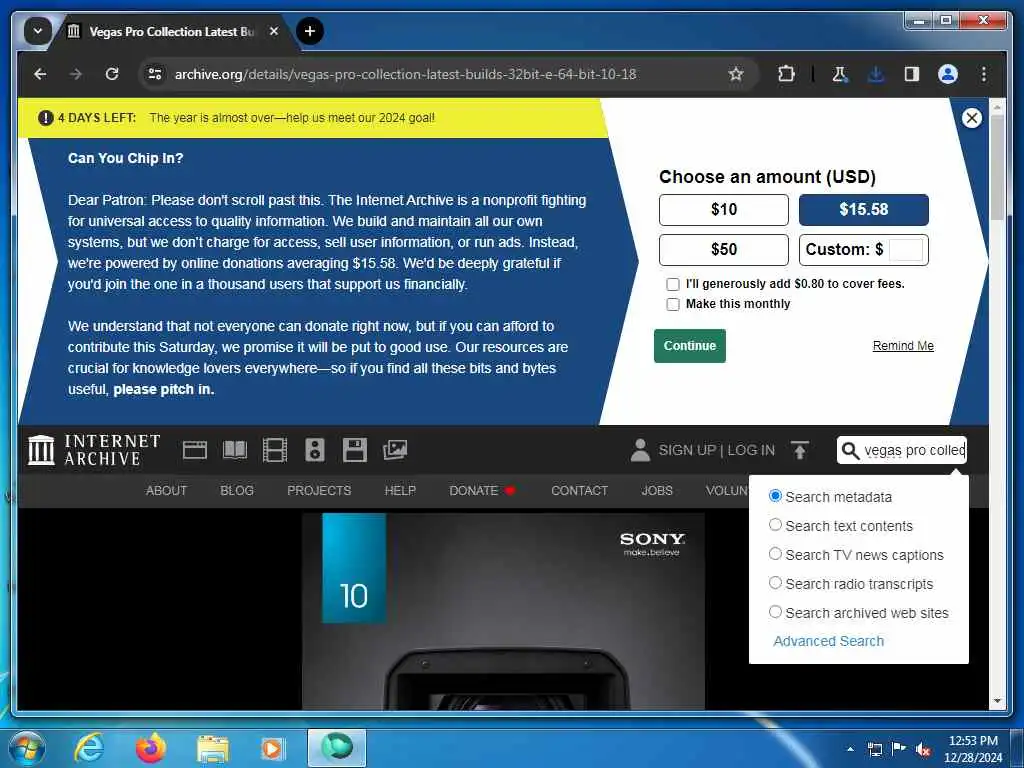Open the PROJECTS menu item

[319, 490]
